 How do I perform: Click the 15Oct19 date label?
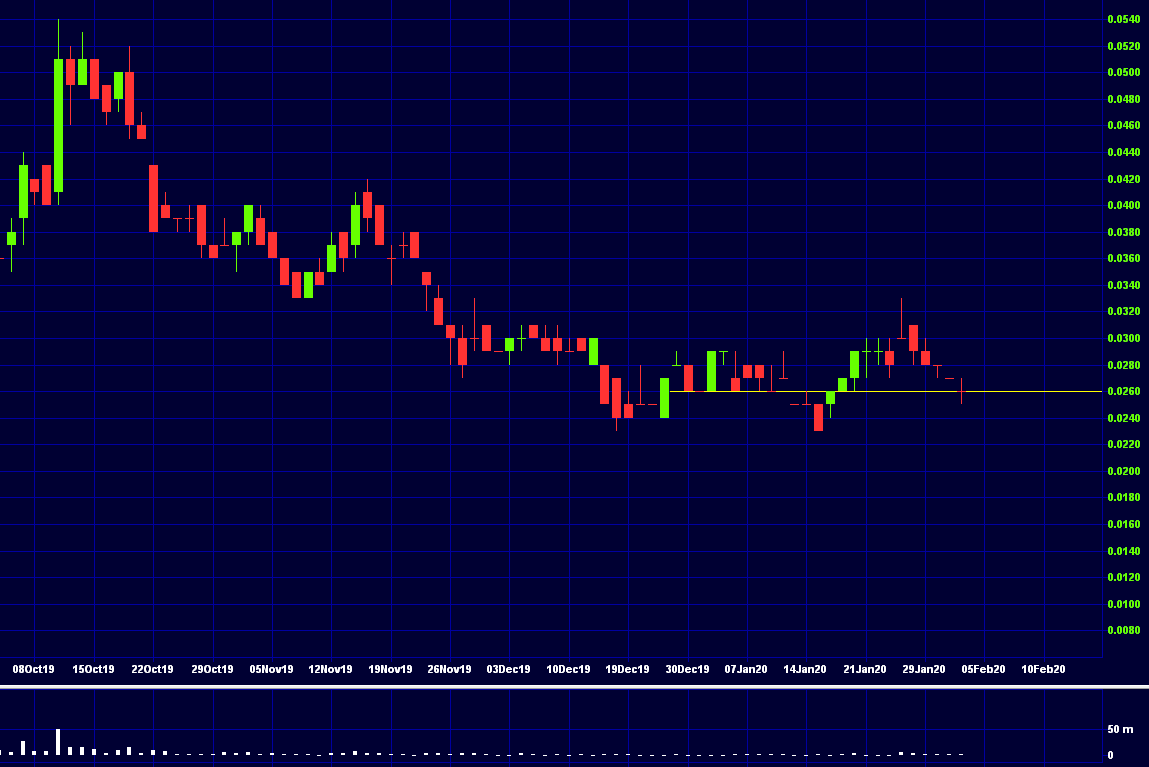(93, 670)
